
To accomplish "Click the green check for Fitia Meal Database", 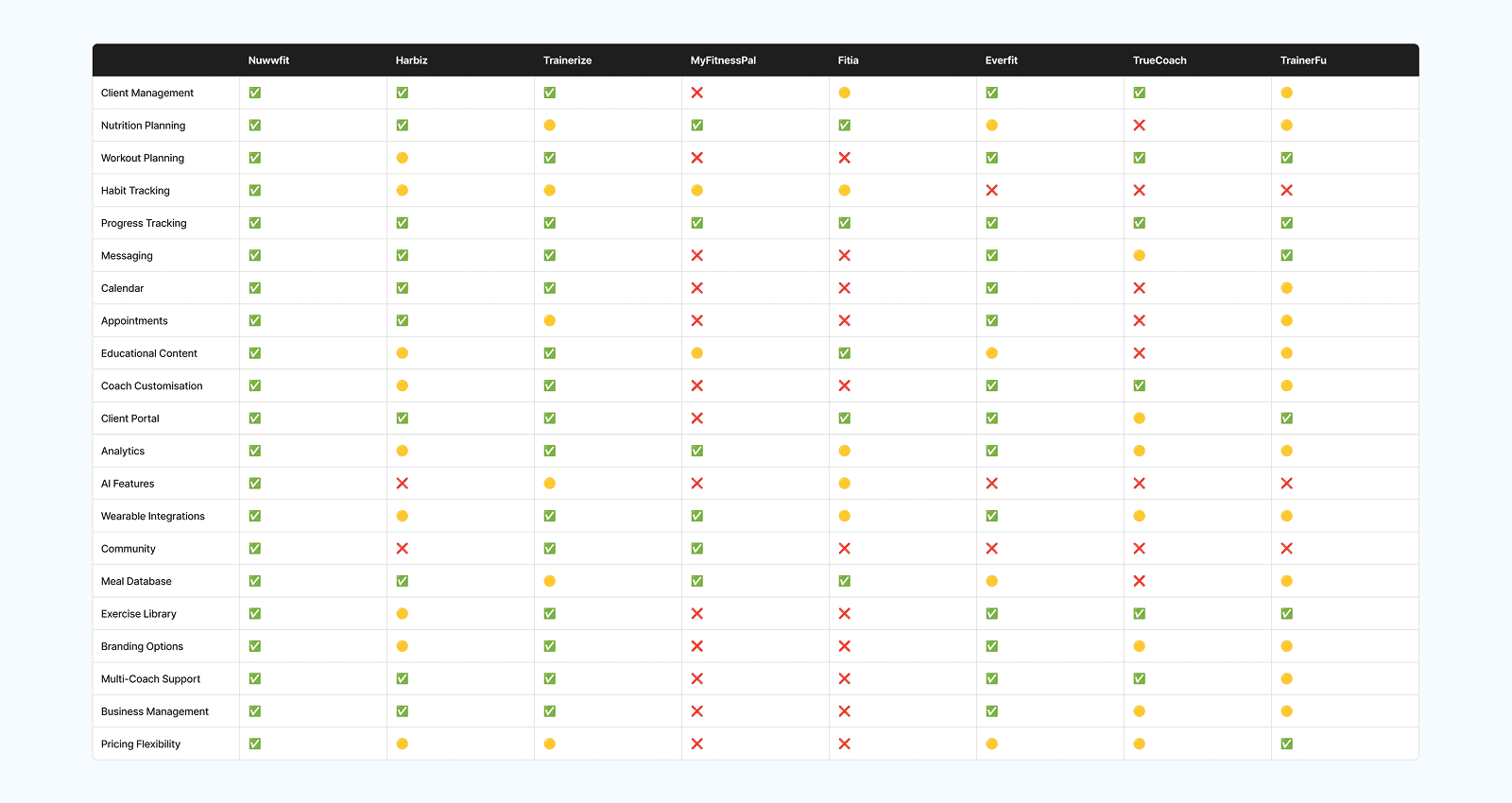I will click(x=844, y=581).
